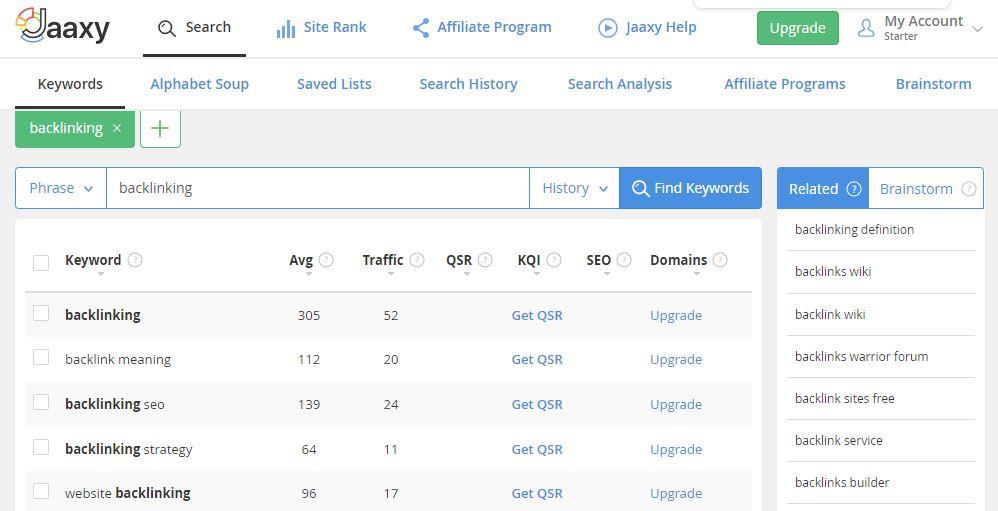Select related keyword backlinks wiki
Screen dimensions: 998x511
833,272
